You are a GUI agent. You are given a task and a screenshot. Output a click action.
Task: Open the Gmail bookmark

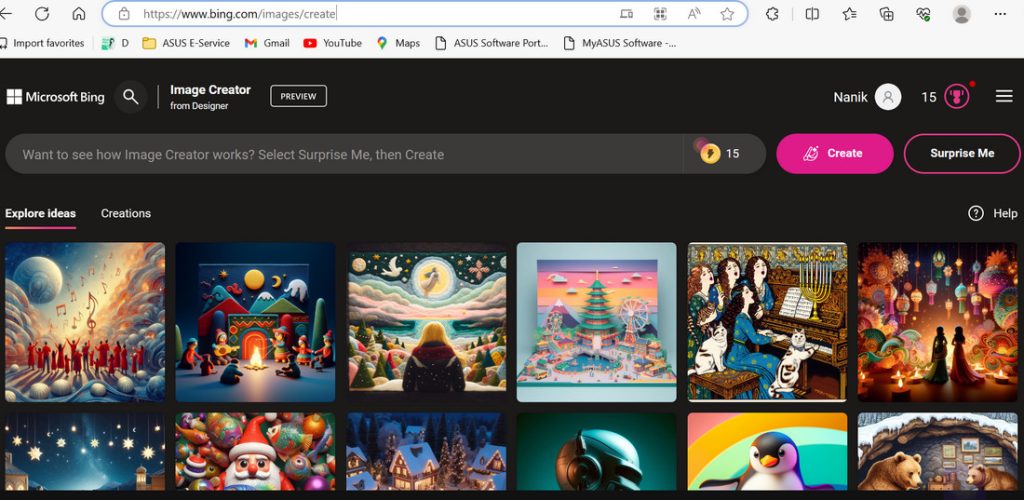tap(267, 43)
